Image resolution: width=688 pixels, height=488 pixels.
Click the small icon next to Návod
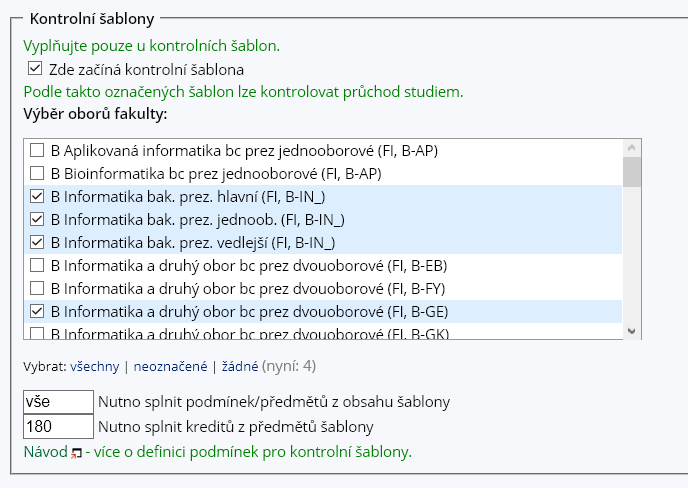pyautogui.click(x=76, y=454)
